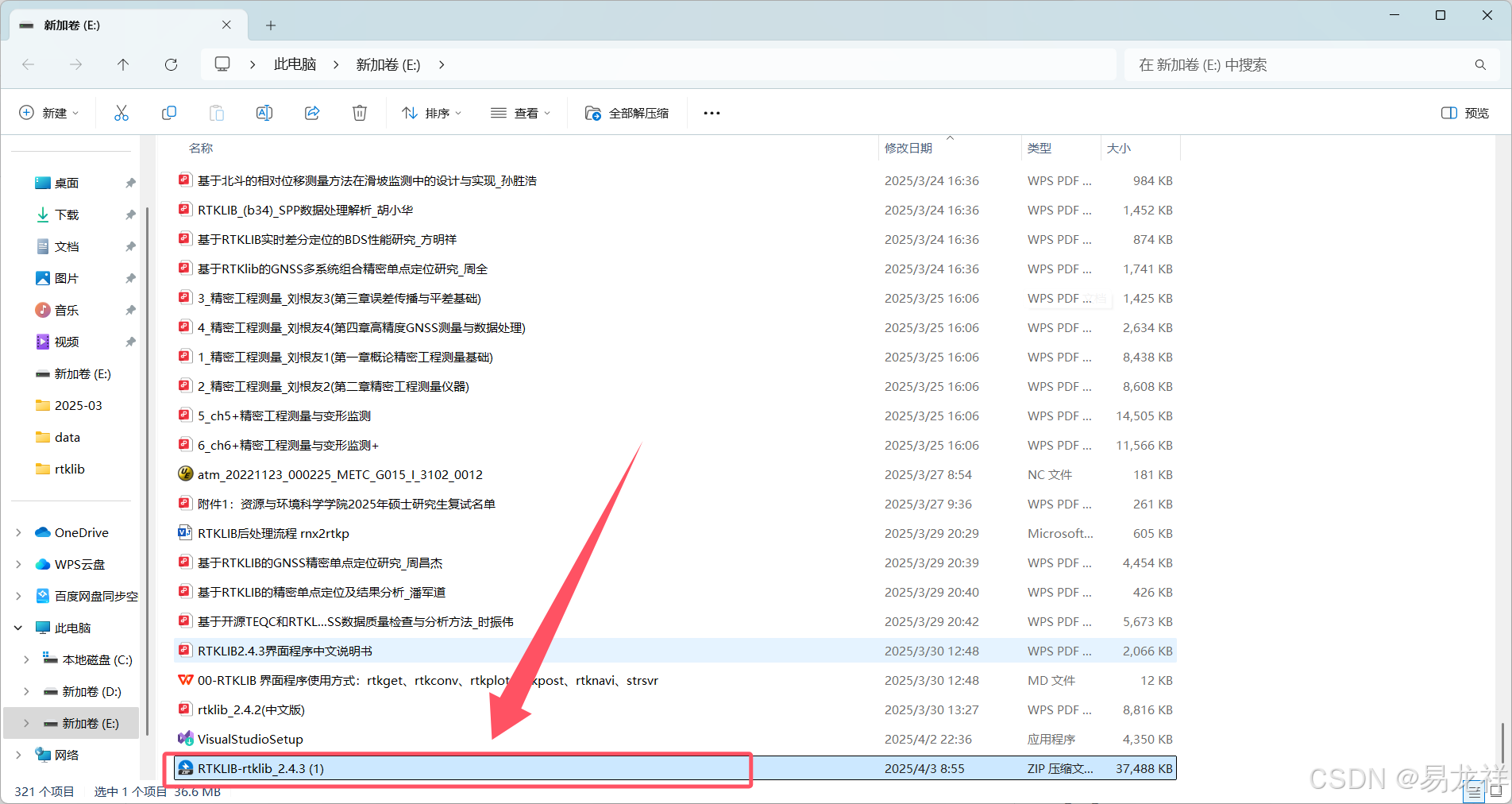This screenshot has width=1512, height=804.
Task: Delete the selected file using the Delete icon
Action: (x=359, y=113)
